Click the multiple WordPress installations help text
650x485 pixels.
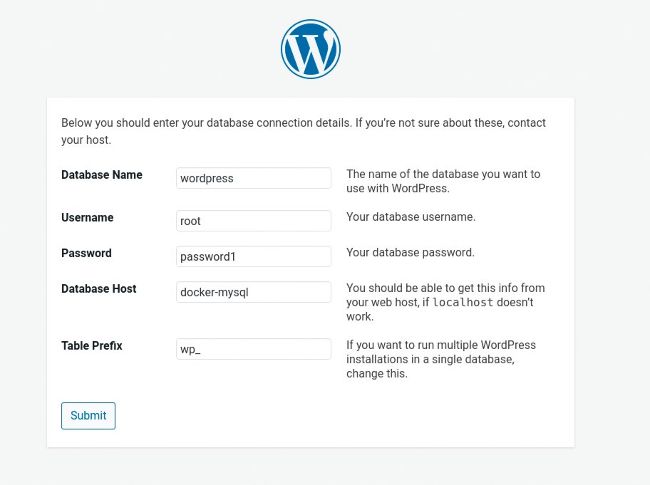point(440,359)
